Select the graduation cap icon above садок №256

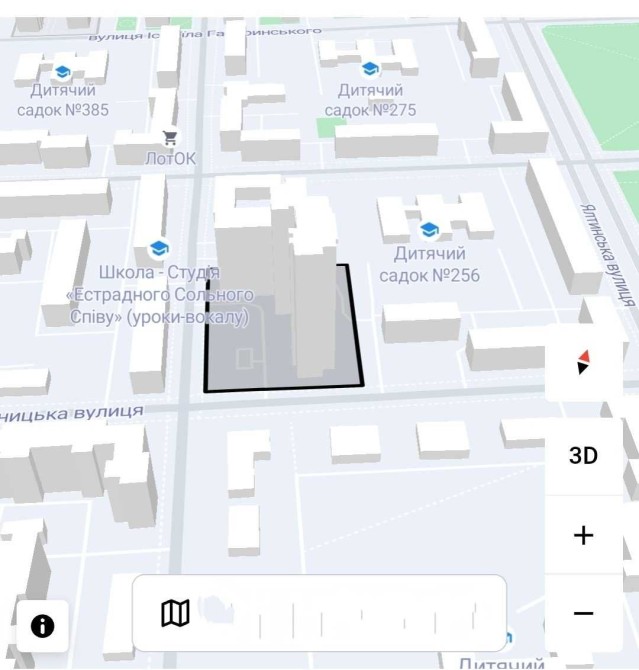429,230
